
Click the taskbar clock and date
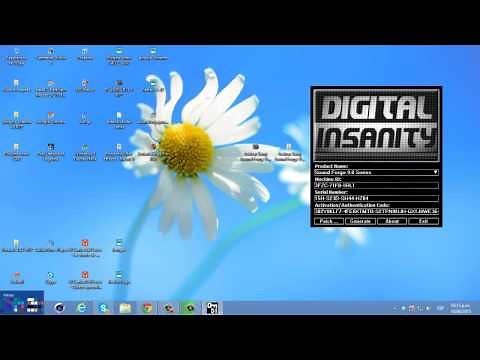pyautogui.click(x=461, y=308)
